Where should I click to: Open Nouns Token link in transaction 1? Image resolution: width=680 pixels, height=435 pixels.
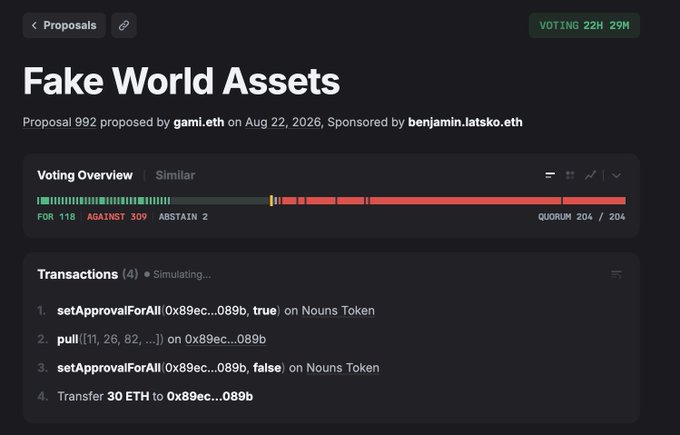tap(338, 311)
